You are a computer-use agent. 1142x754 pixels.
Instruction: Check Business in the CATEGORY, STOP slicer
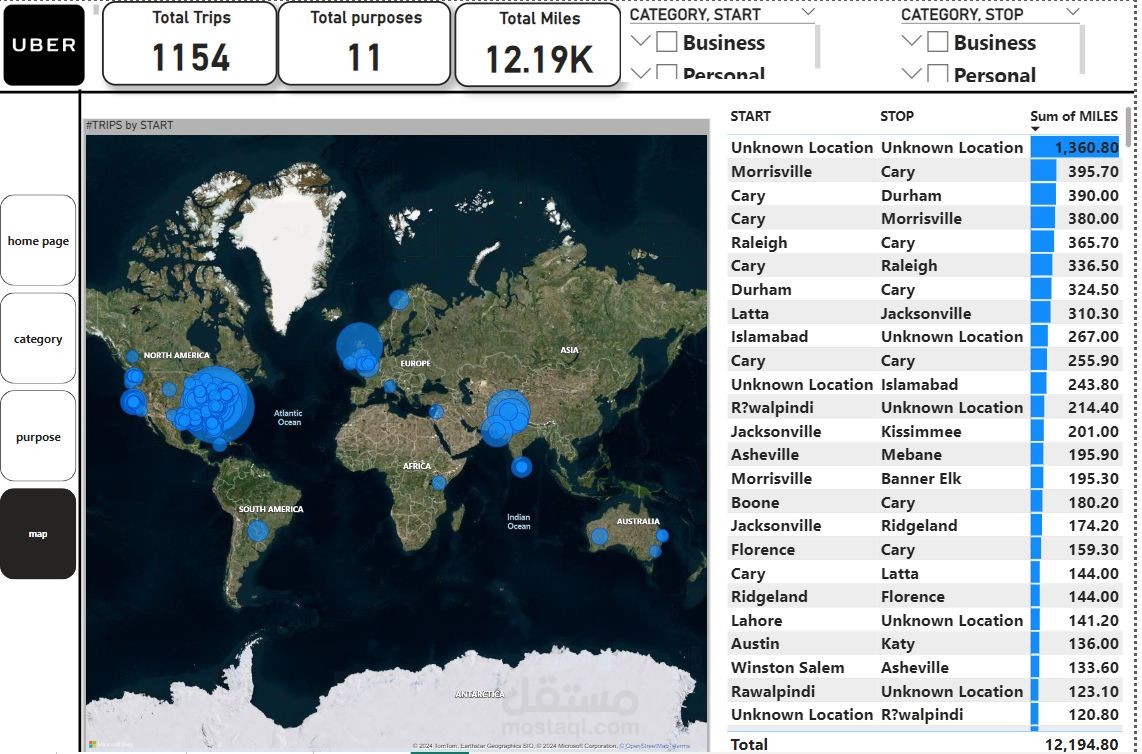click(x=938, y=43)
